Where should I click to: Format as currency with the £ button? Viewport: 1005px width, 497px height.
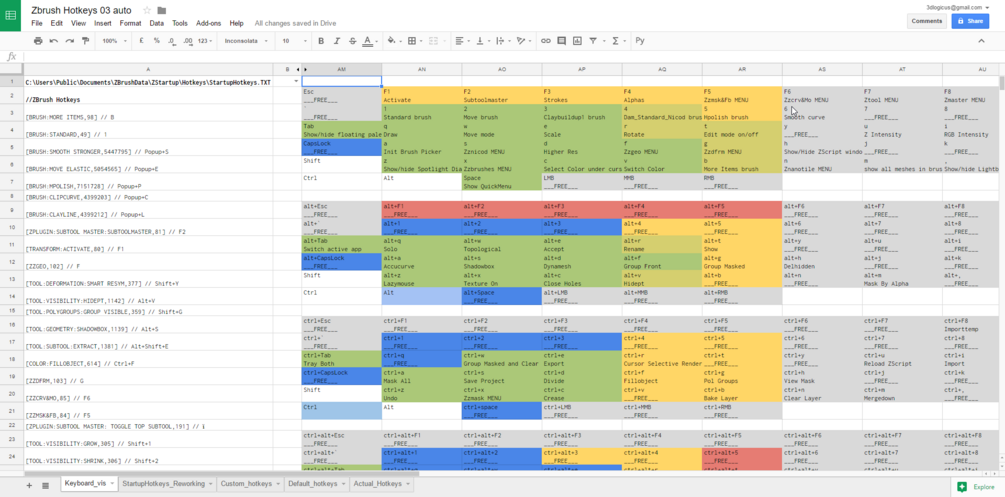click(x=141, y=41)
